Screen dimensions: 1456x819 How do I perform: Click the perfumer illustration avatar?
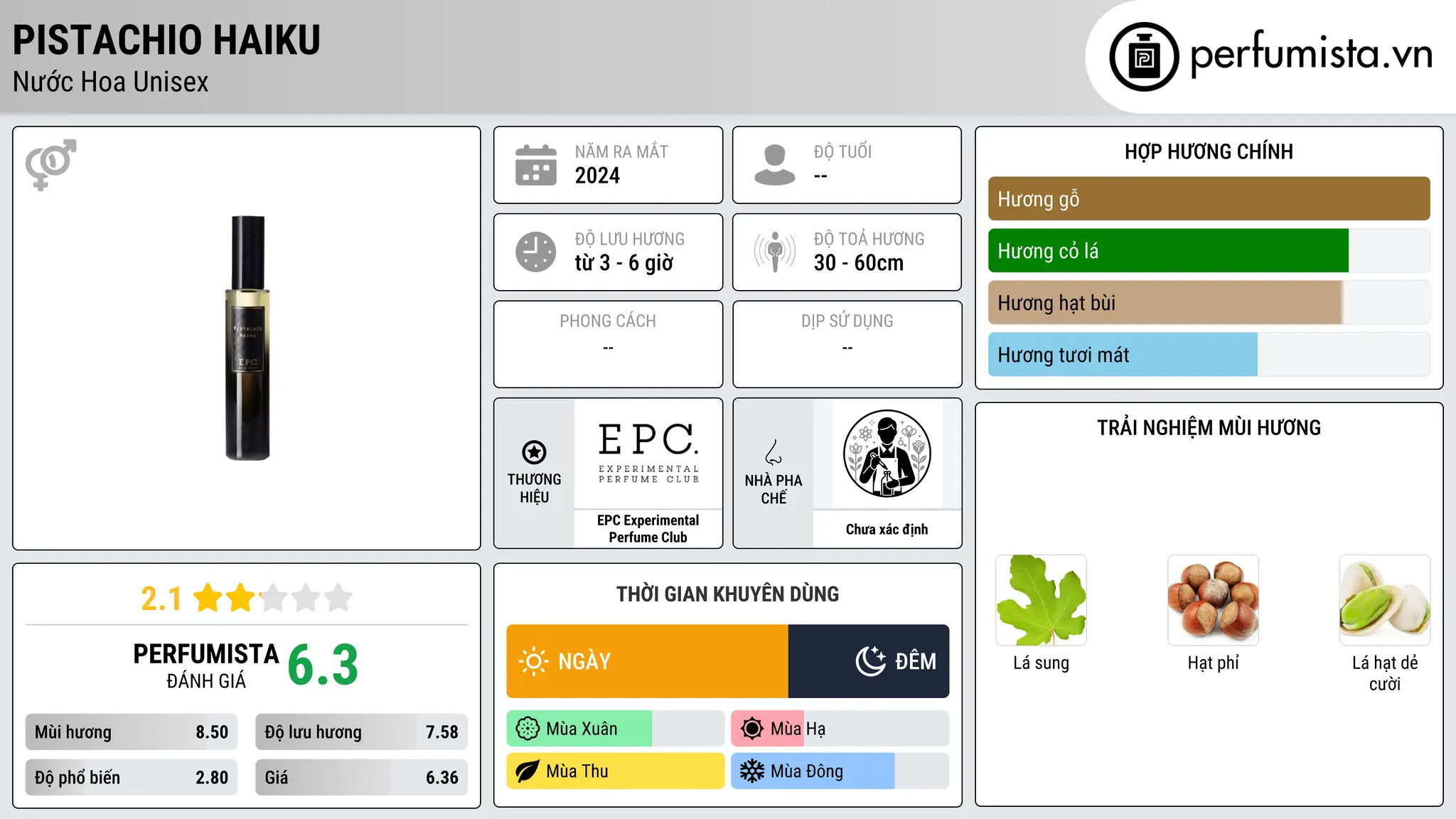pos(887,454)
